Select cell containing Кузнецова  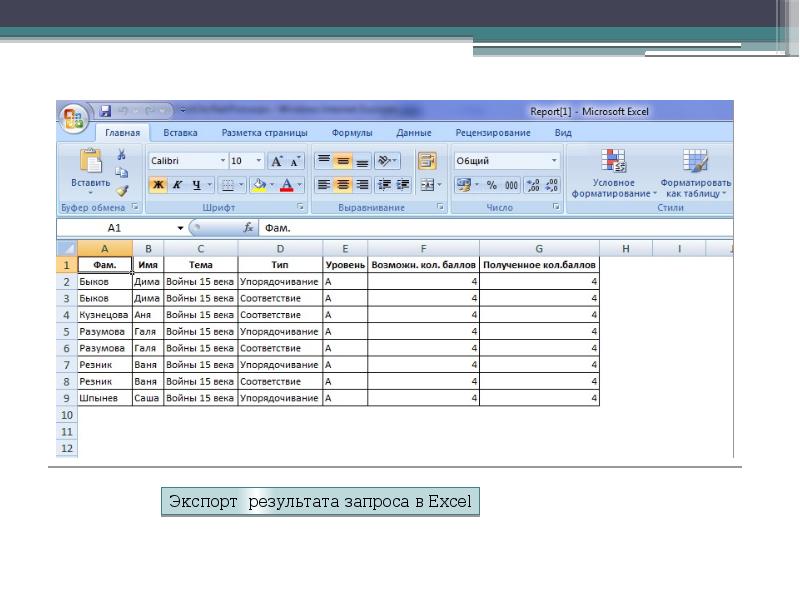click(104, 315)
